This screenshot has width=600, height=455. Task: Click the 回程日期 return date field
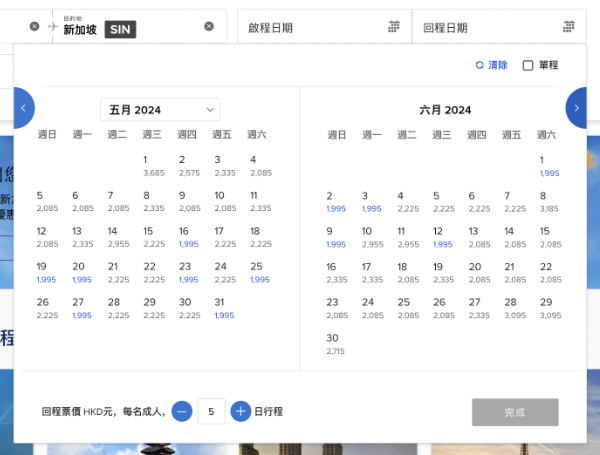click(x=499, y=27)
